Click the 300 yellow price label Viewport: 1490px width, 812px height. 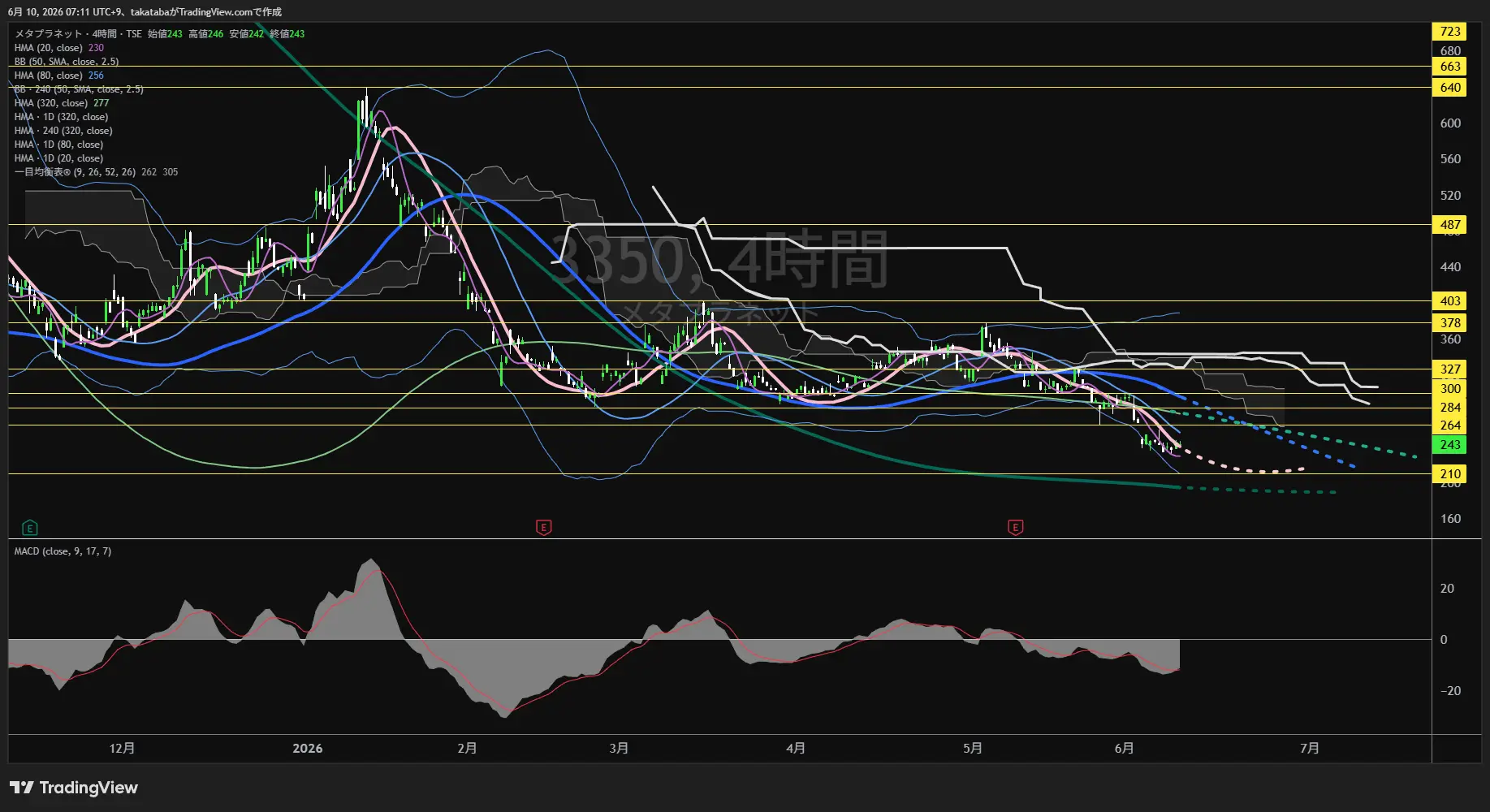pyautogui.click(x=1449, y=389)
